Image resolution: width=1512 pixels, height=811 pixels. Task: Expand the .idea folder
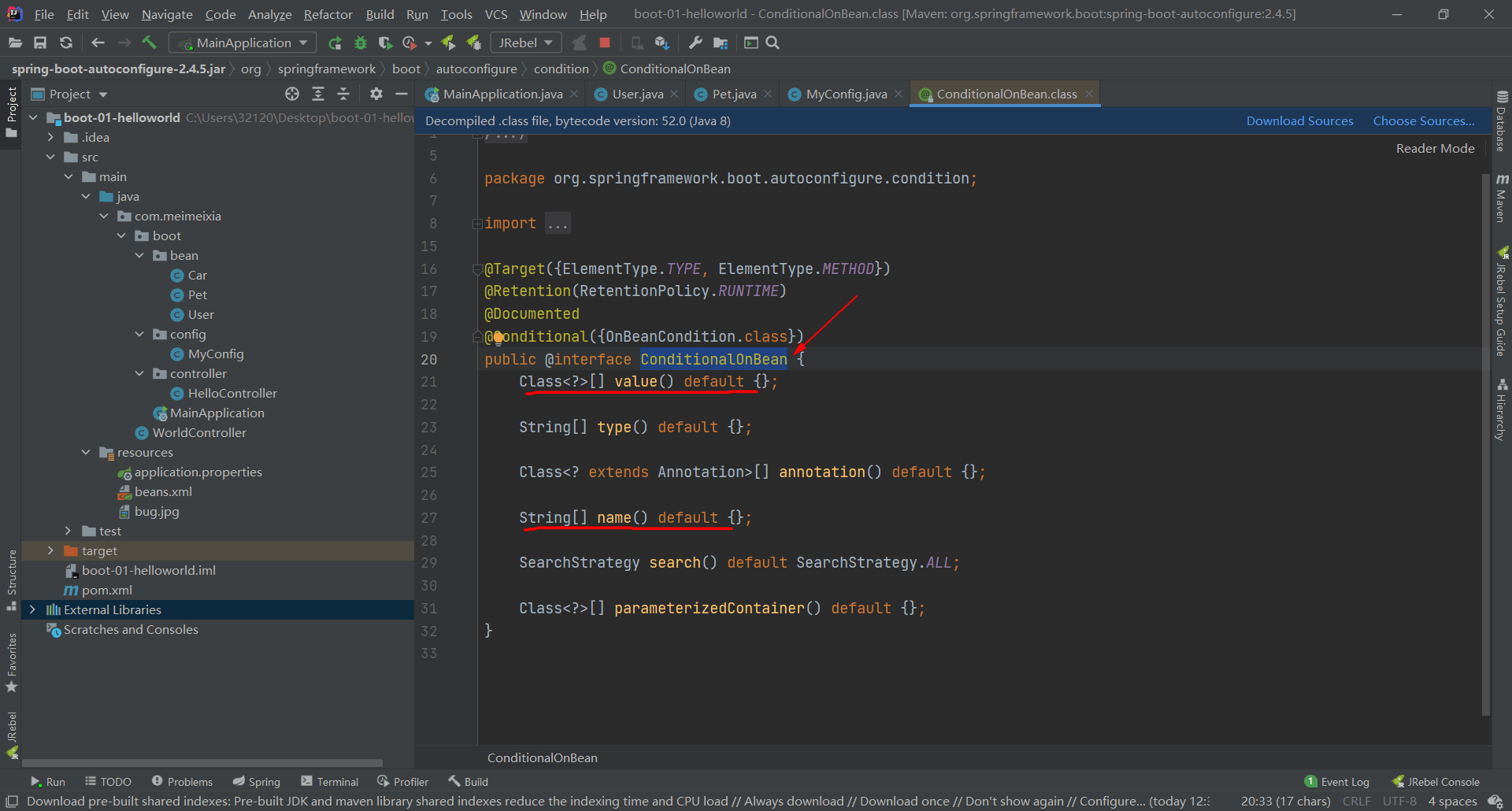point(50,137)
